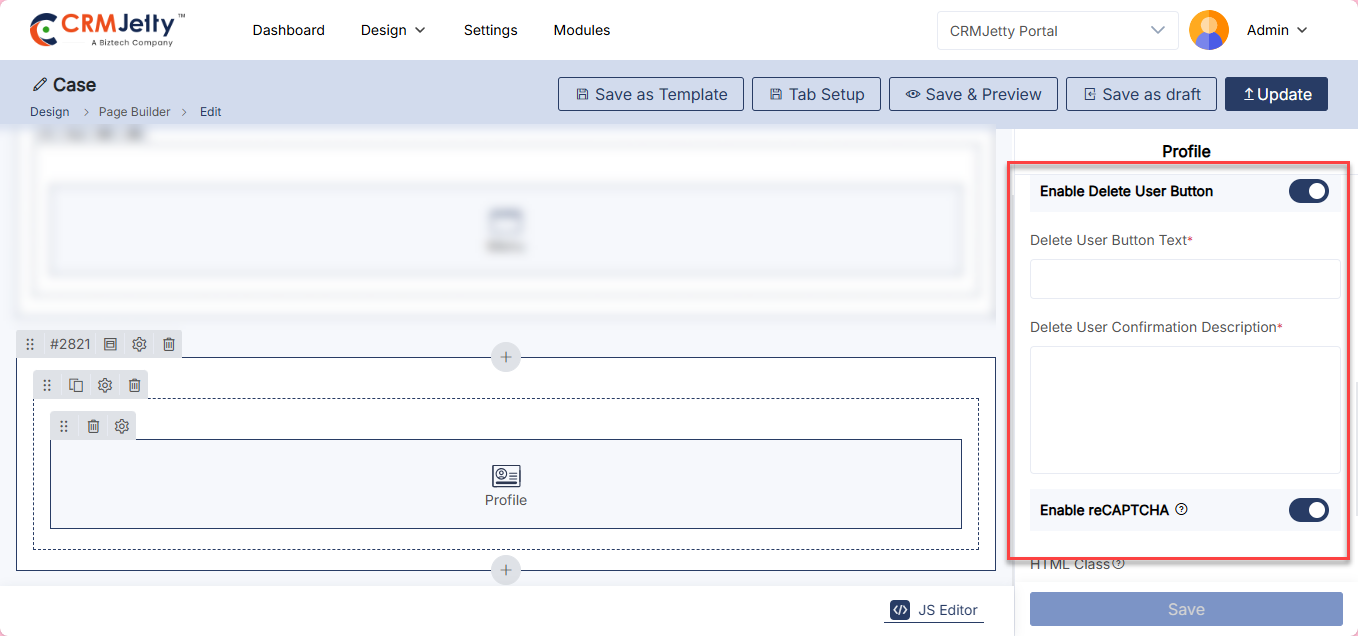Click the plus button above section #2821
This screenshot has height=636, width=1358.
(506, 357)
